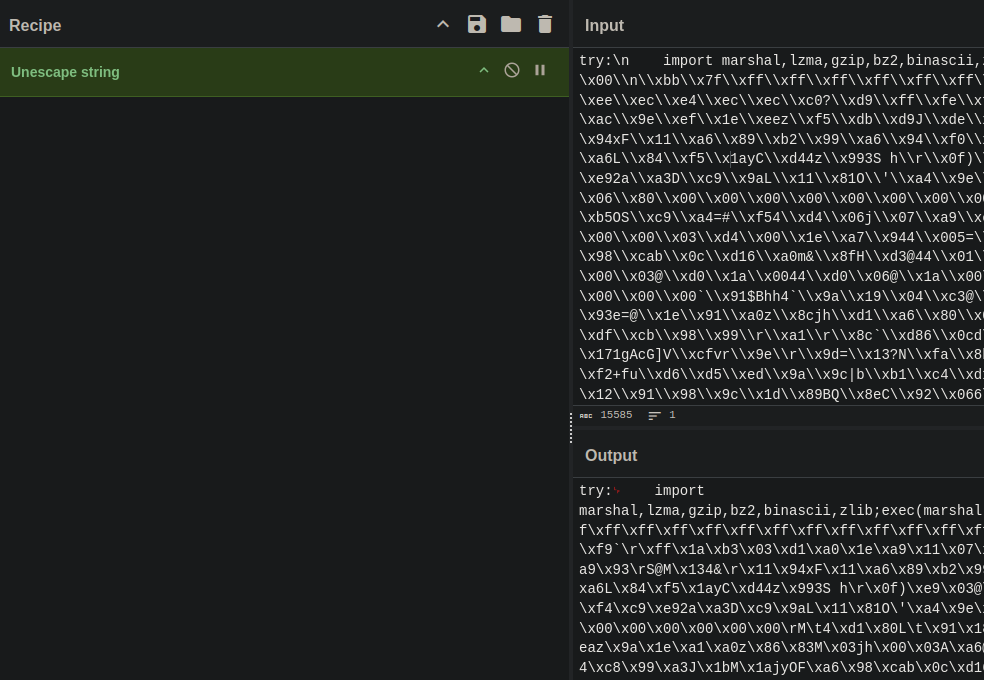The width and height of the screenshot is (984, 680).
Task: Click the line count value 1
Action: [x=672, y=415]
